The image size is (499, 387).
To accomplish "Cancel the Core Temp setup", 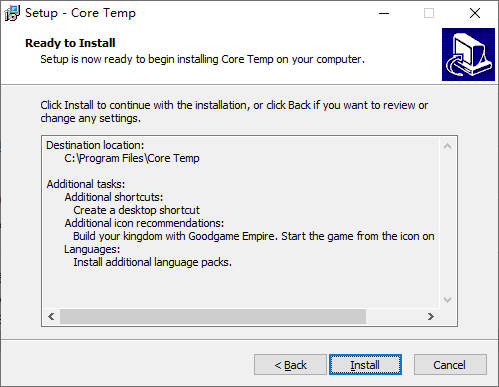I will pos(450,365).
